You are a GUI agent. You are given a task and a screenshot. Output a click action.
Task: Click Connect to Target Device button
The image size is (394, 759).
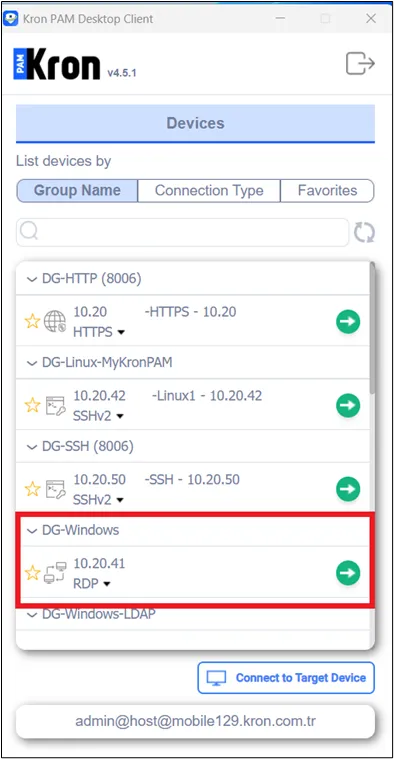point(286,678)
